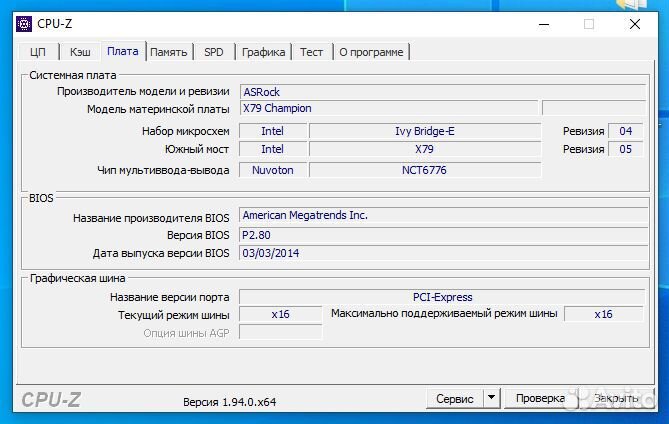Click the BIOS version P2.80 value
Image resolution: width=669 pixels, height=424 pixels.
coord(444,235)
